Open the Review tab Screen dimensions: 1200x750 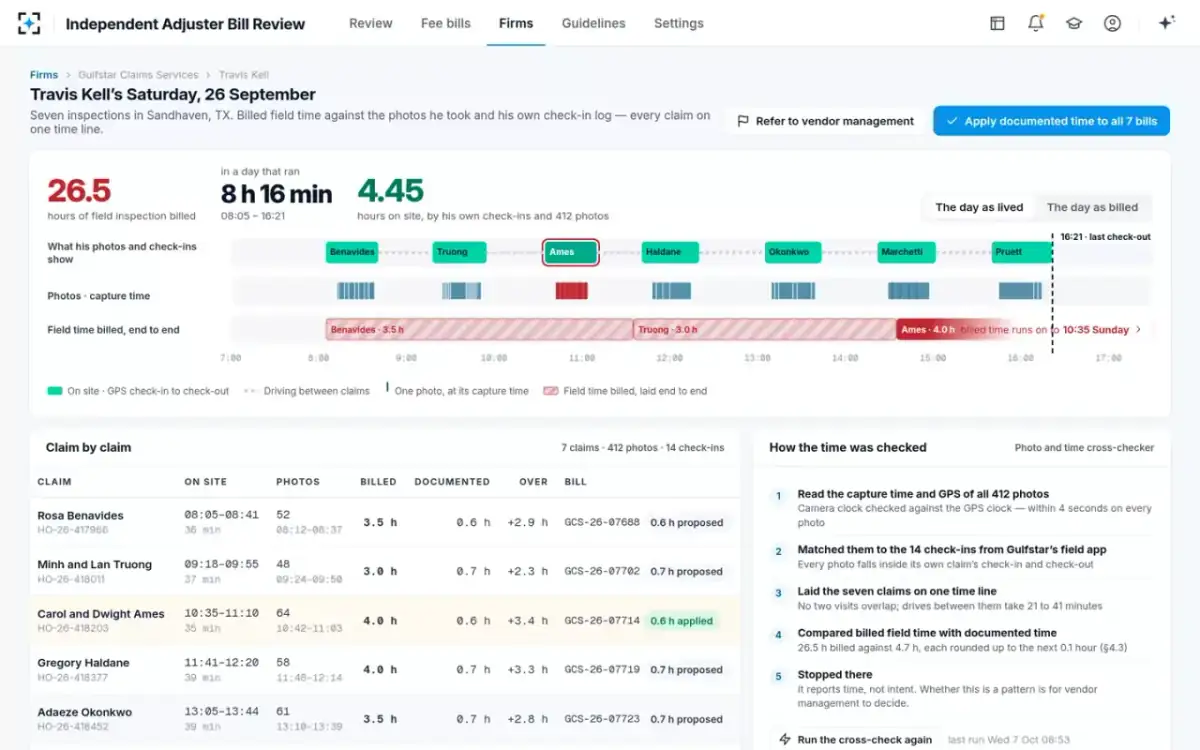(x=371, y=23)
